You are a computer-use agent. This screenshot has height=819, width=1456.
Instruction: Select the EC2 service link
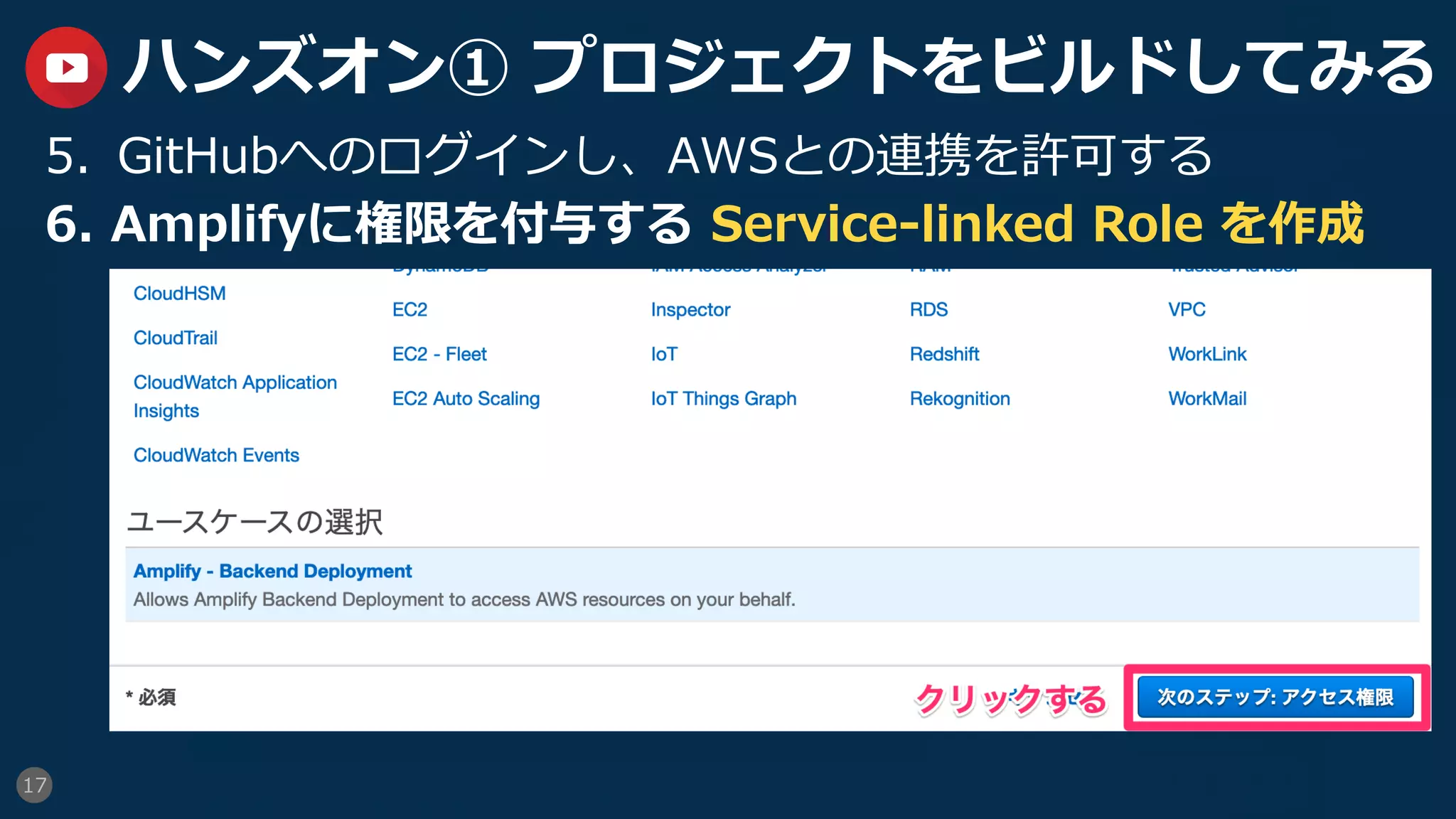click(409, 310)
